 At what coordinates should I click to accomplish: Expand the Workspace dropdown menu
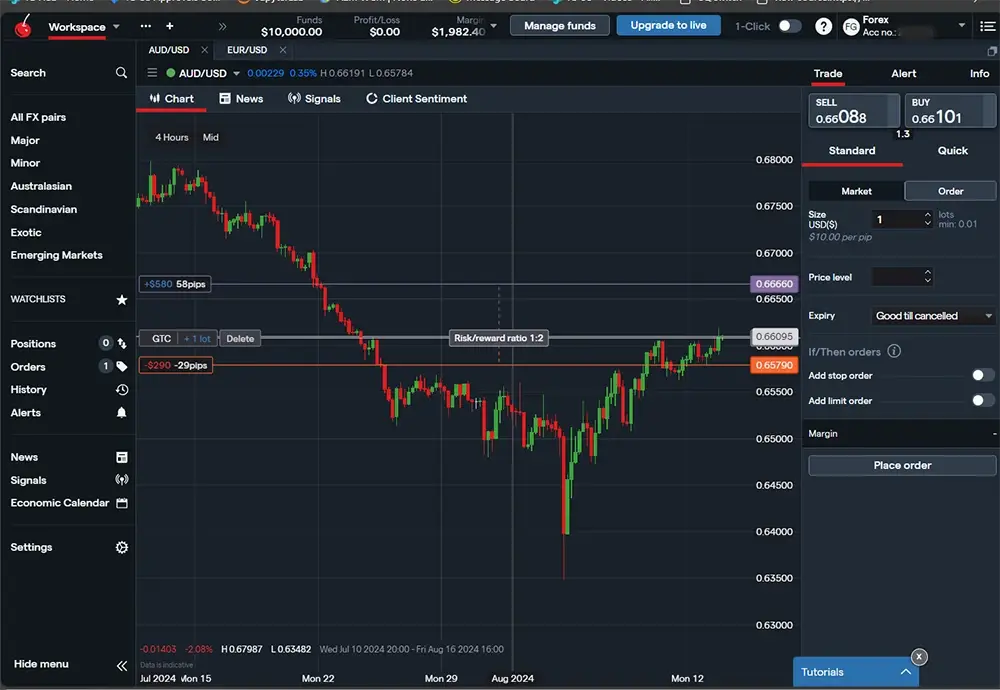point(117,27)
